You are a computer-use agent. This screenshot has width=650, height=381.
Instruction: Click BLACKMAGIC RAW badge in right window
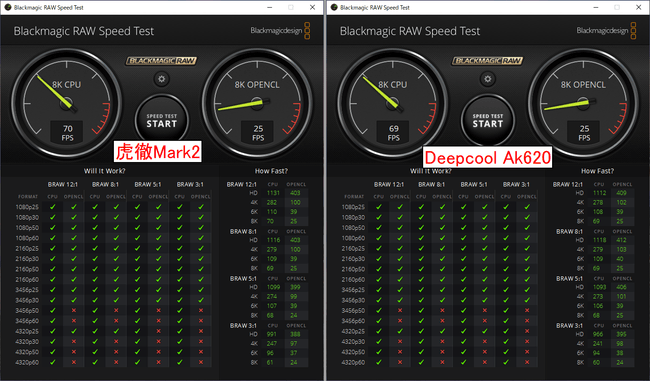pos(488,61)
